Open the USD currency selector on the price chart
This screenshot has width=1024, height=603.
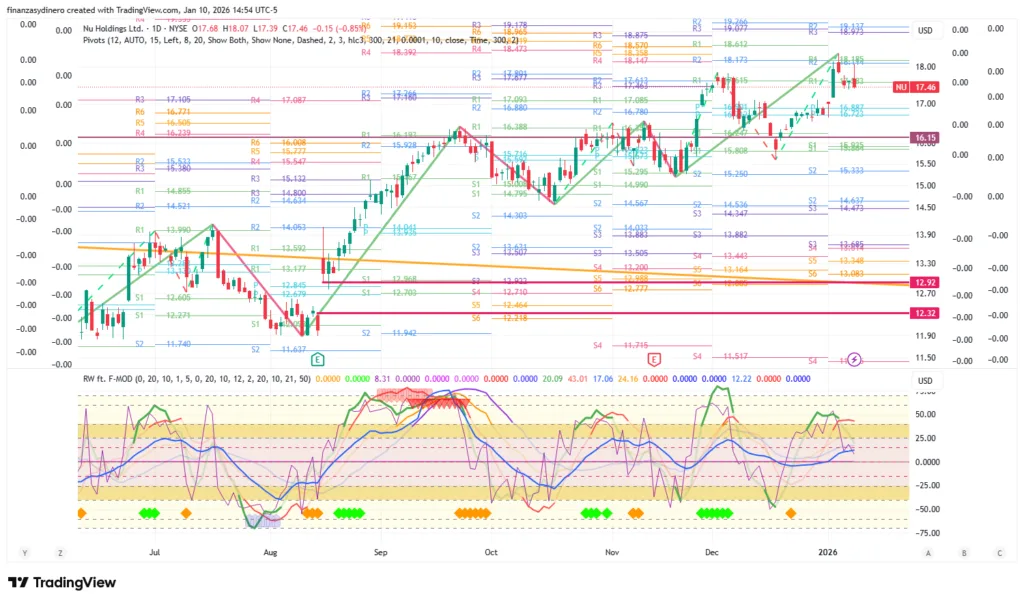tap(925, 31)
